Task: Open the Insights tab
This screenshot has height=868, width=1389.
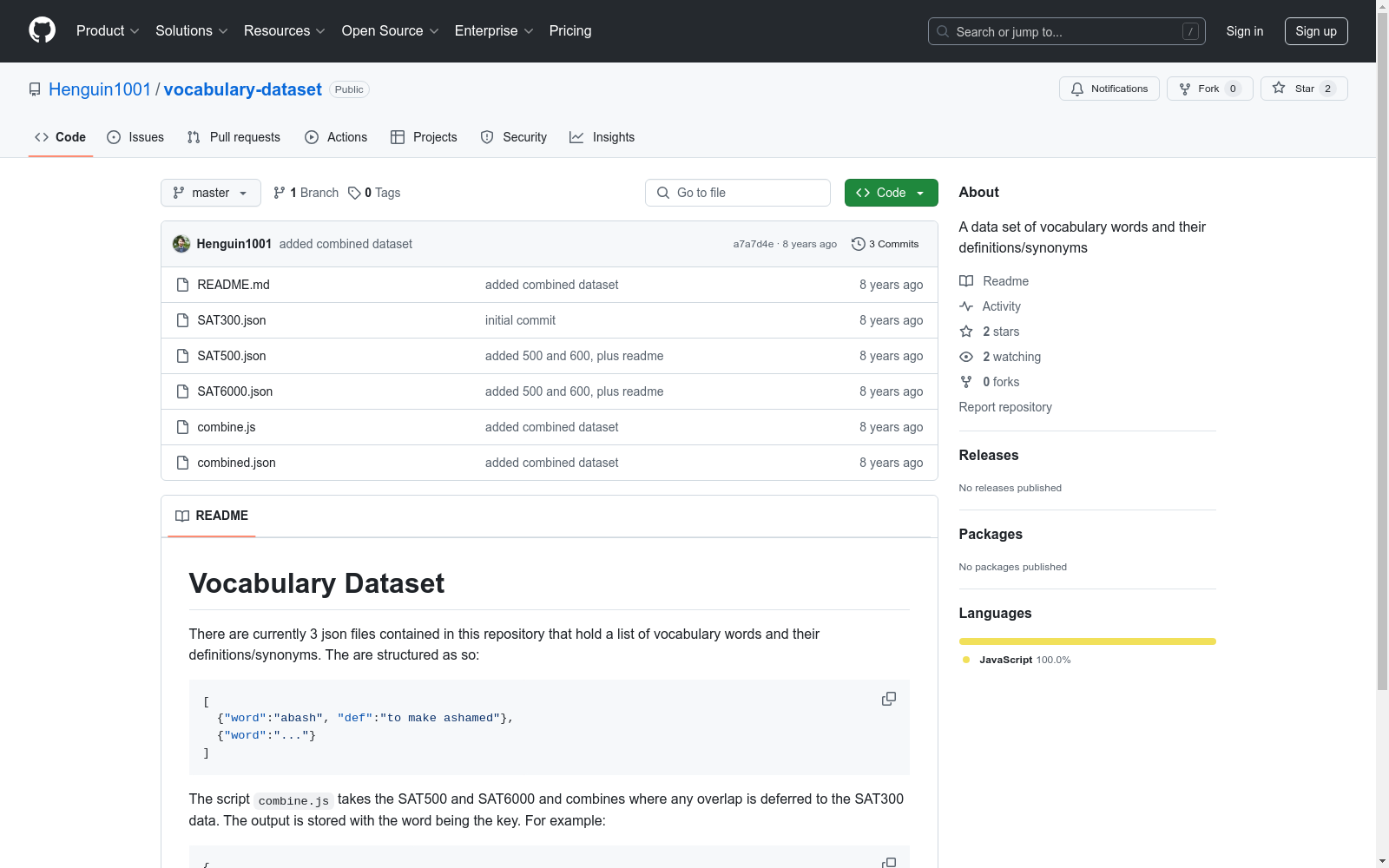Action: pyautogui.click(x=602, y=137)
